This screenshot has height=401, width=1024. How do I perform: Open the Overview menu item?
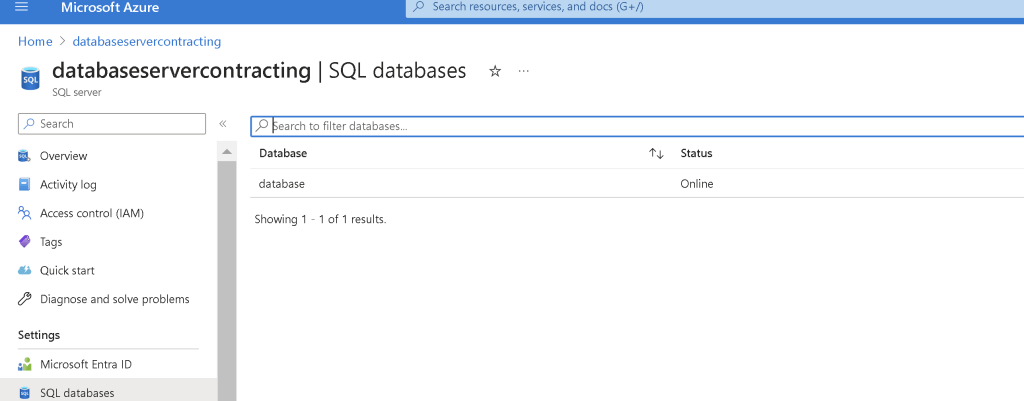point(63,156)
